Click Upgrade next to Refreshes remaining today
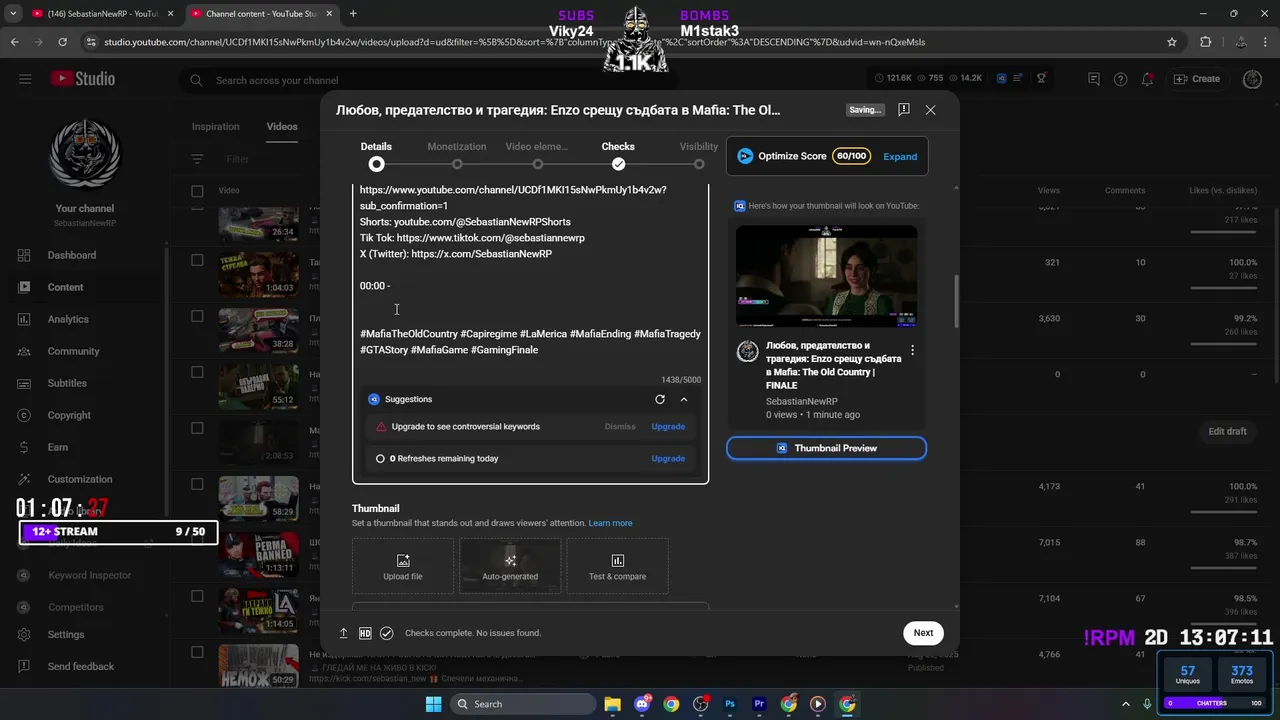The width and height of the screenshot is (1280, 720). tap(668, 459)
